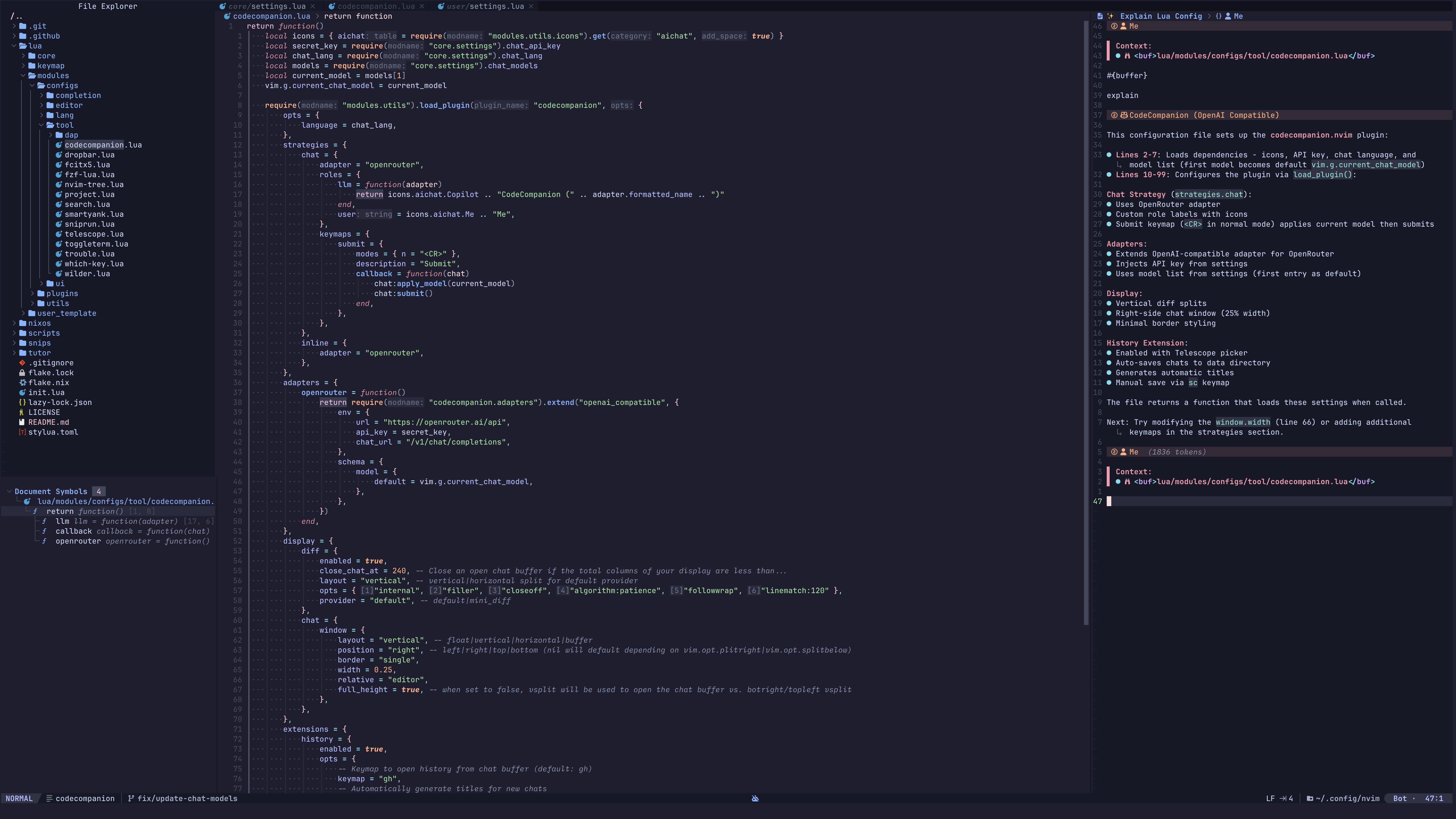Viewport: 1456px width, 819px height.
Task: Collapse the lua folder in the explorer
Action: (x=14, y=46)
